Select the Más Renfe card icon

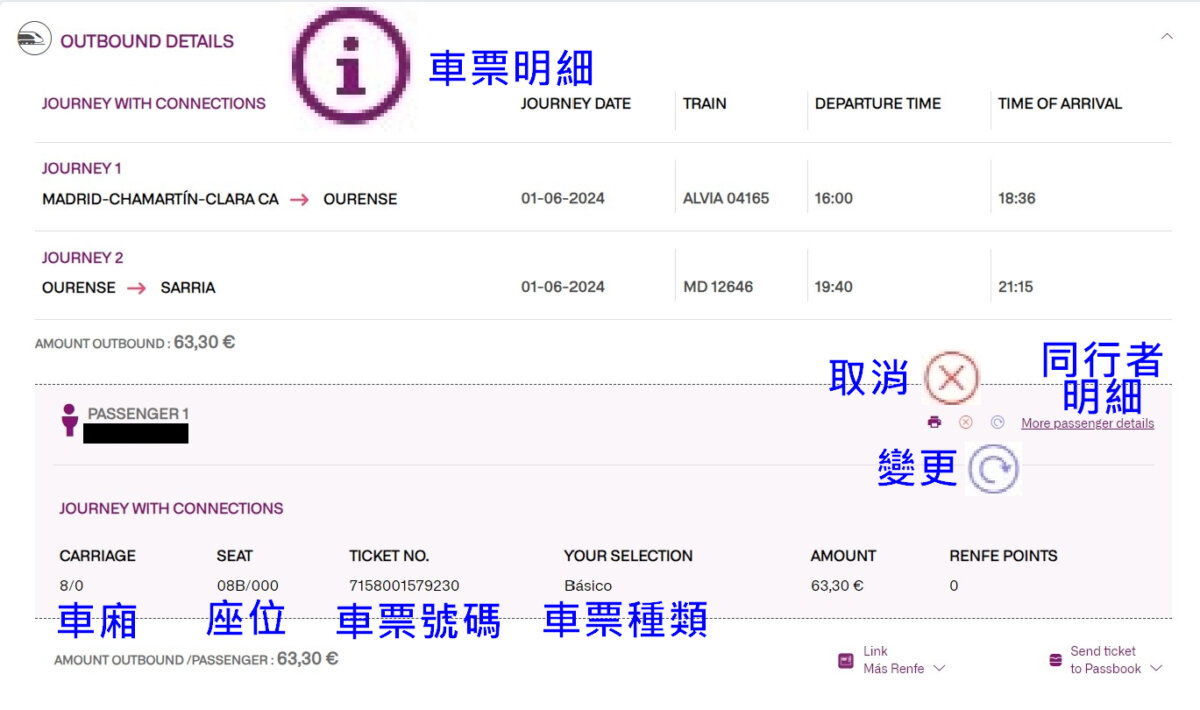click(x=845, y=660)
